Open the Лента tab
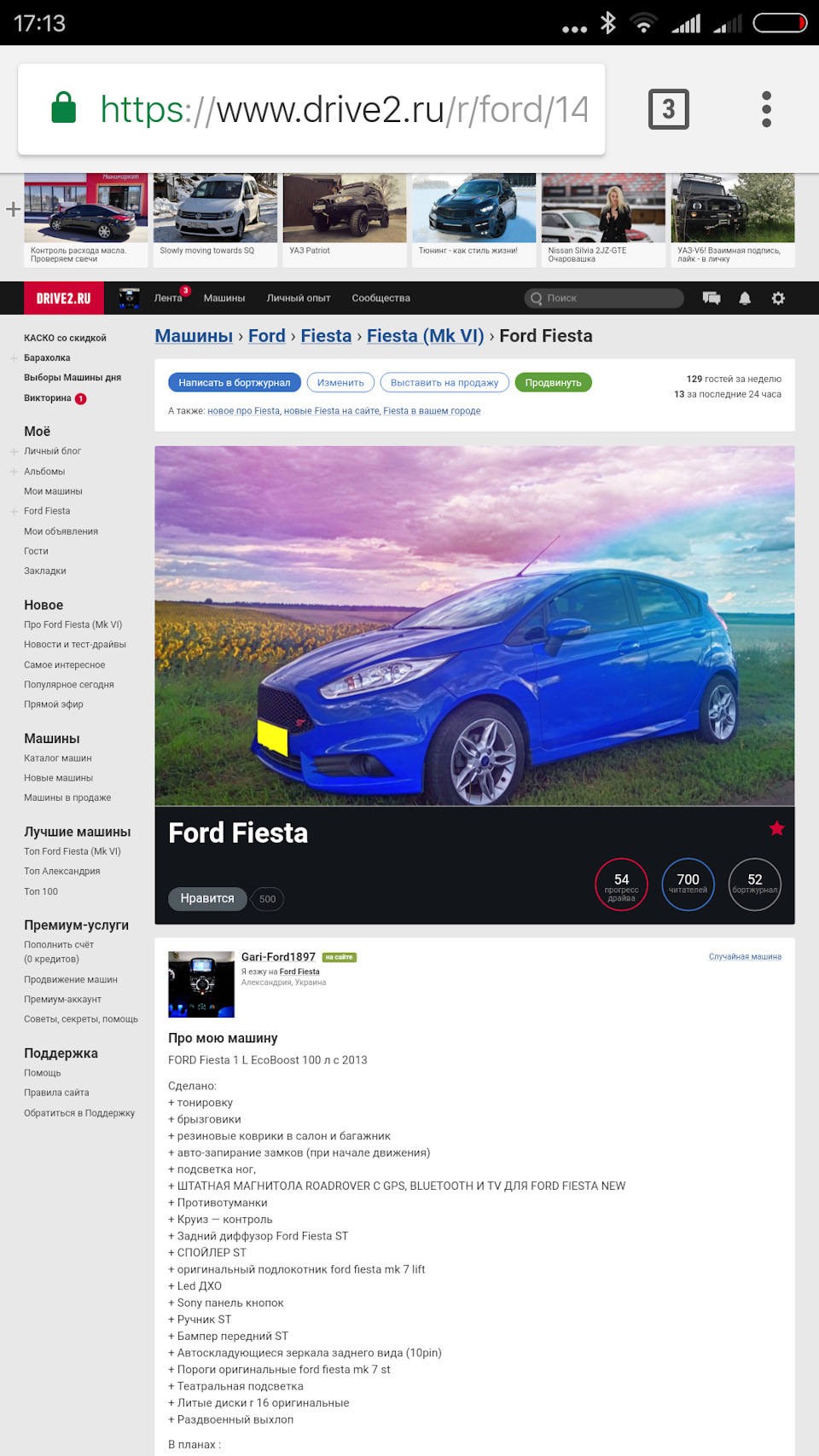The width and height of the screenshot is (819, 1456). pos(168,299)
